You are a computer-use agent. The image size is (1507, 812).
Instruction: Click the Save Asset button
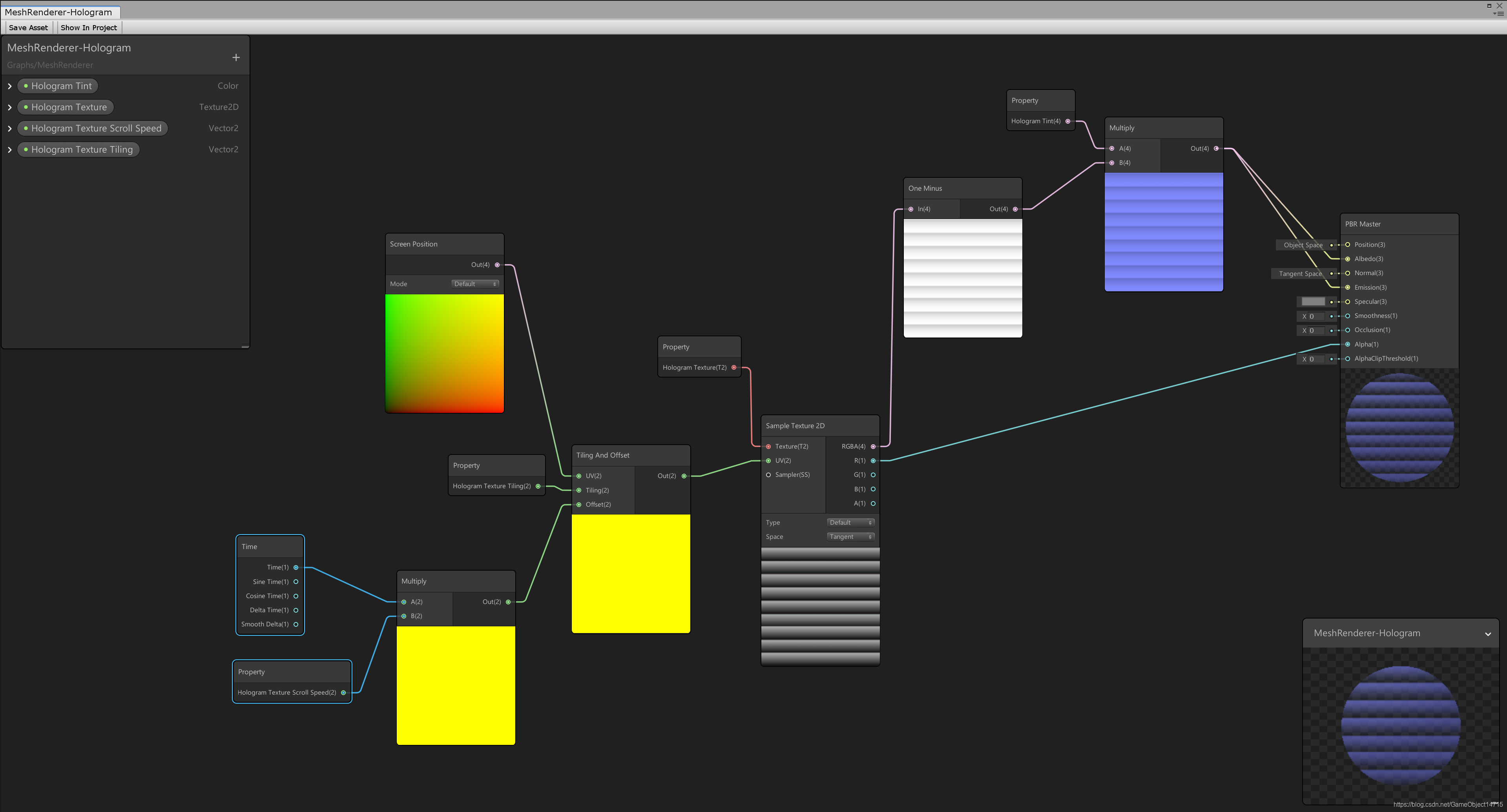pos(28,27)
